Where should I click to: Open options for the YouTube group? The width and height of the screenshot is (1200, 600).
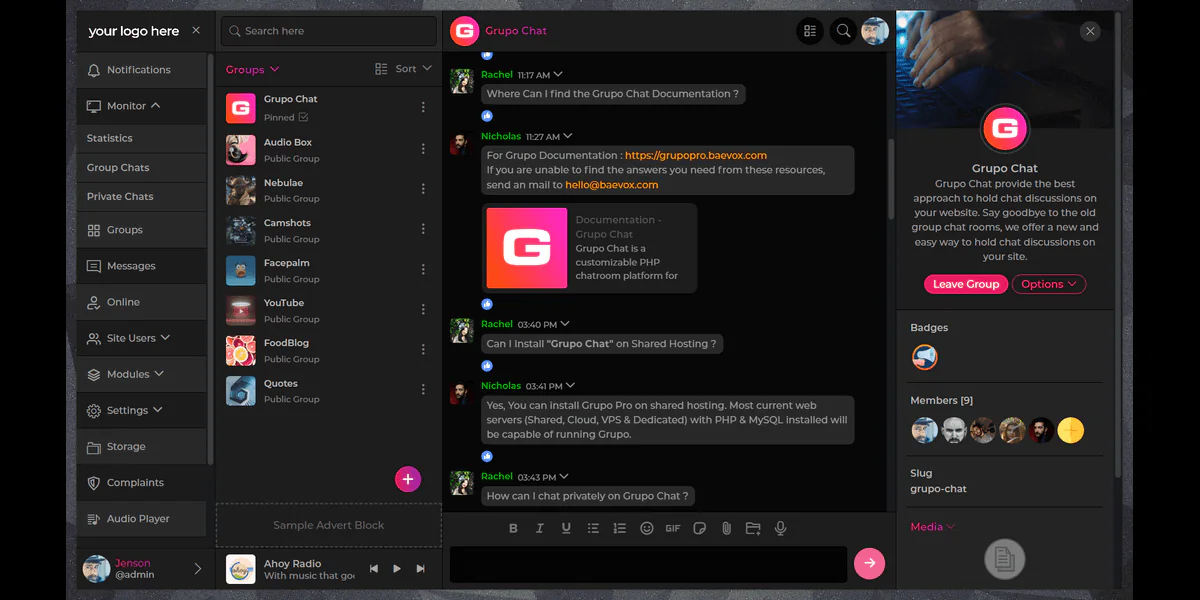(x=423, y=309)
